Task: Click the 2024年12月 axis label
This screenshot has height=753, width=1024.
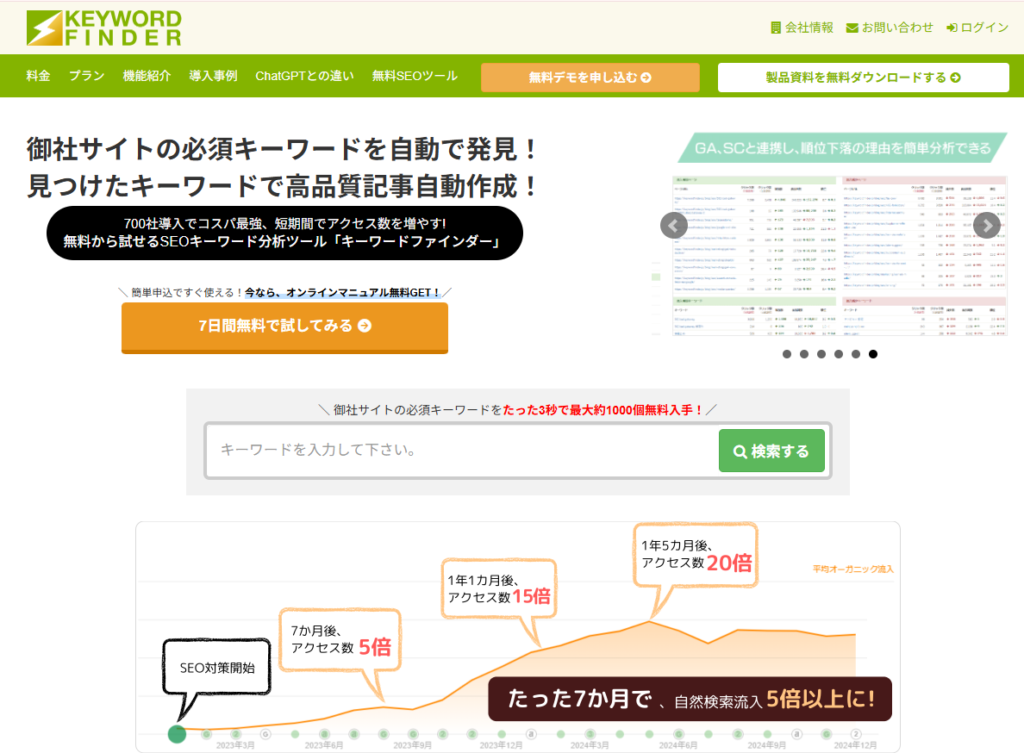Action: (x=855, y=745)
